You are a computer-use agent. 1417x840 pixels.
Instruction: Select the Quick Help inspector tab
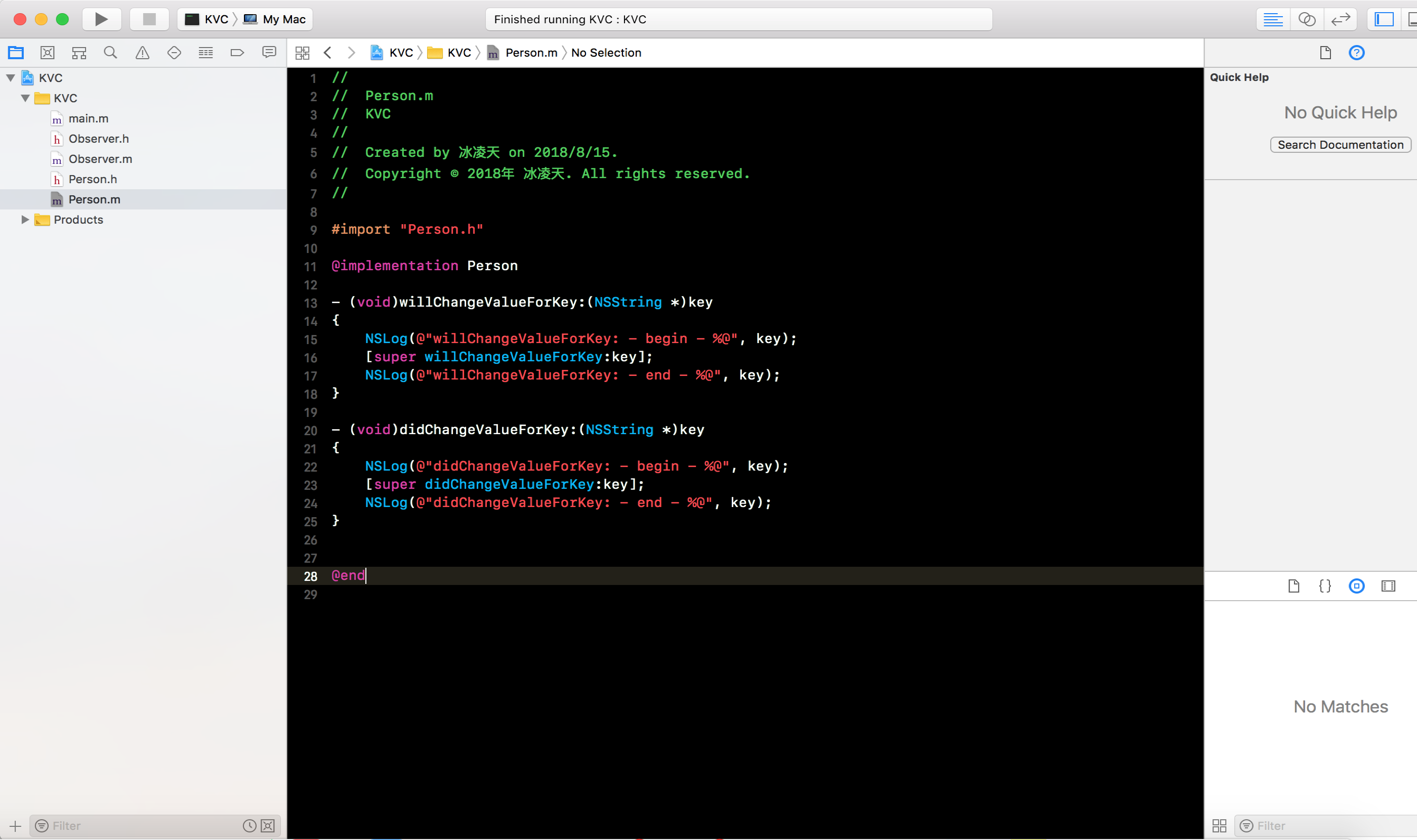[x=1356, y=53]
